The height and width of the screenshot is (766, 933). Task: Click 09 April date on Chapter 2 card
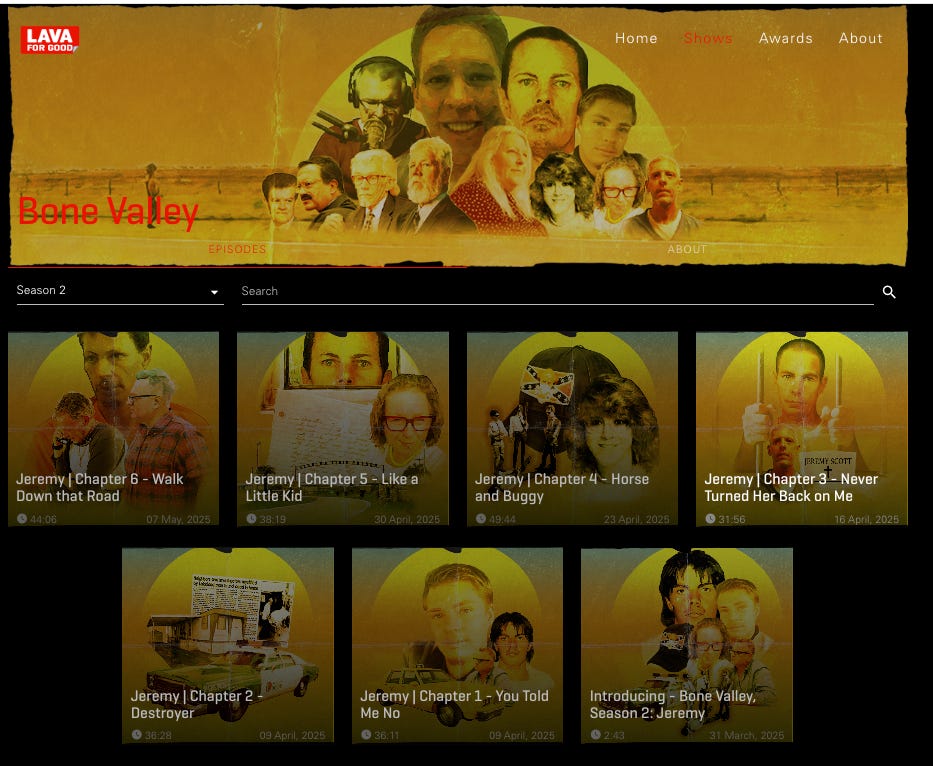[292, 736]
